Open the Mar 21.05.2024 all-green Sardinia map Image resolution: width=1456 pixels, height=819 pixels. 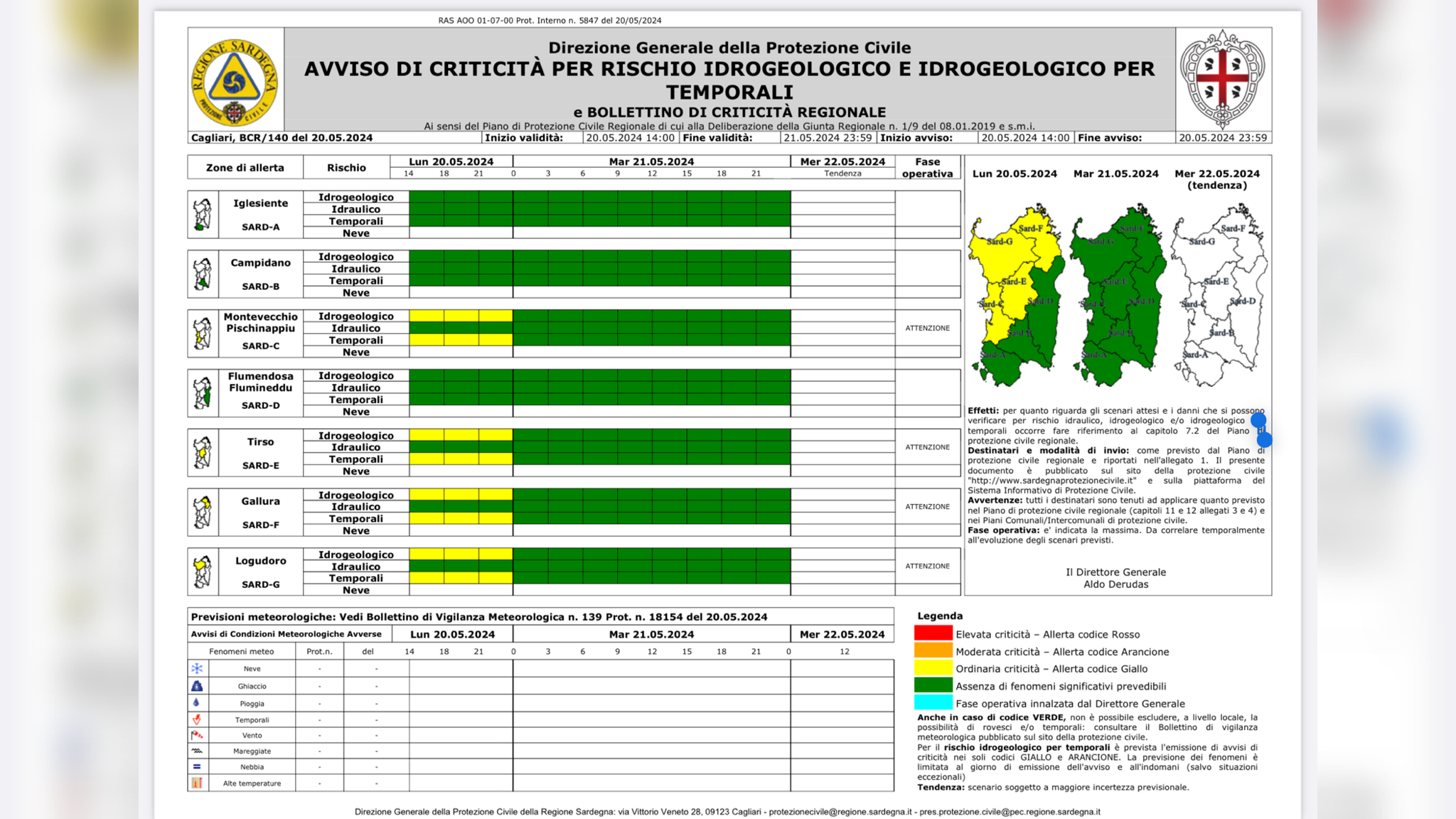point(1118,295)
